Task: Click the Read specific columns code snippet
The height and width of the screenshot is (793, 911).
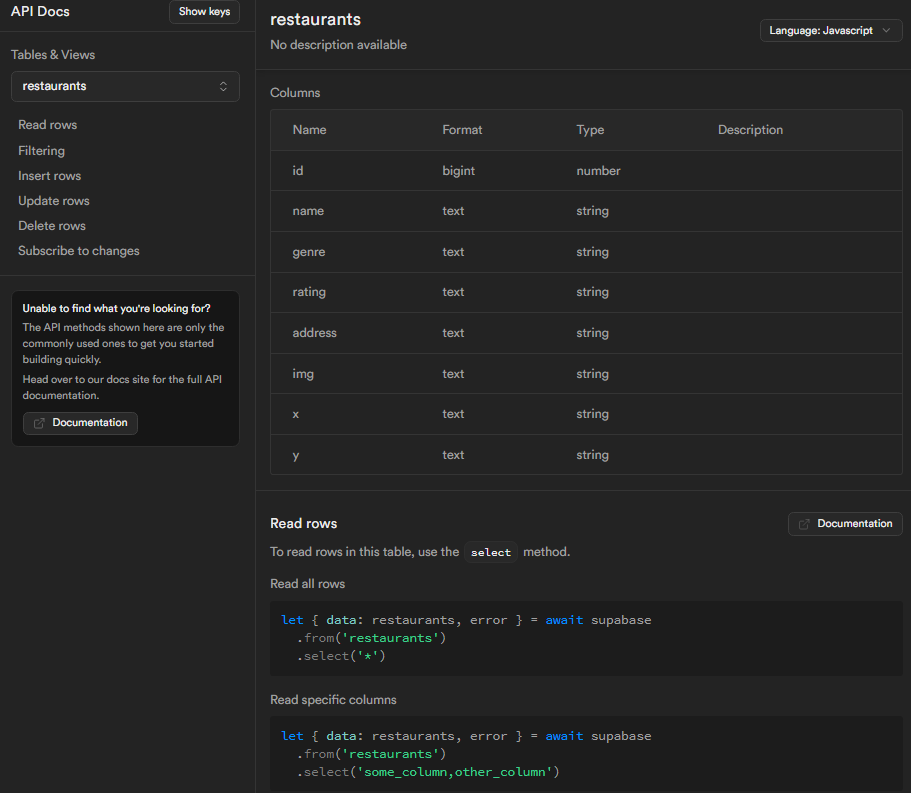Action: [x=585, y=754]
